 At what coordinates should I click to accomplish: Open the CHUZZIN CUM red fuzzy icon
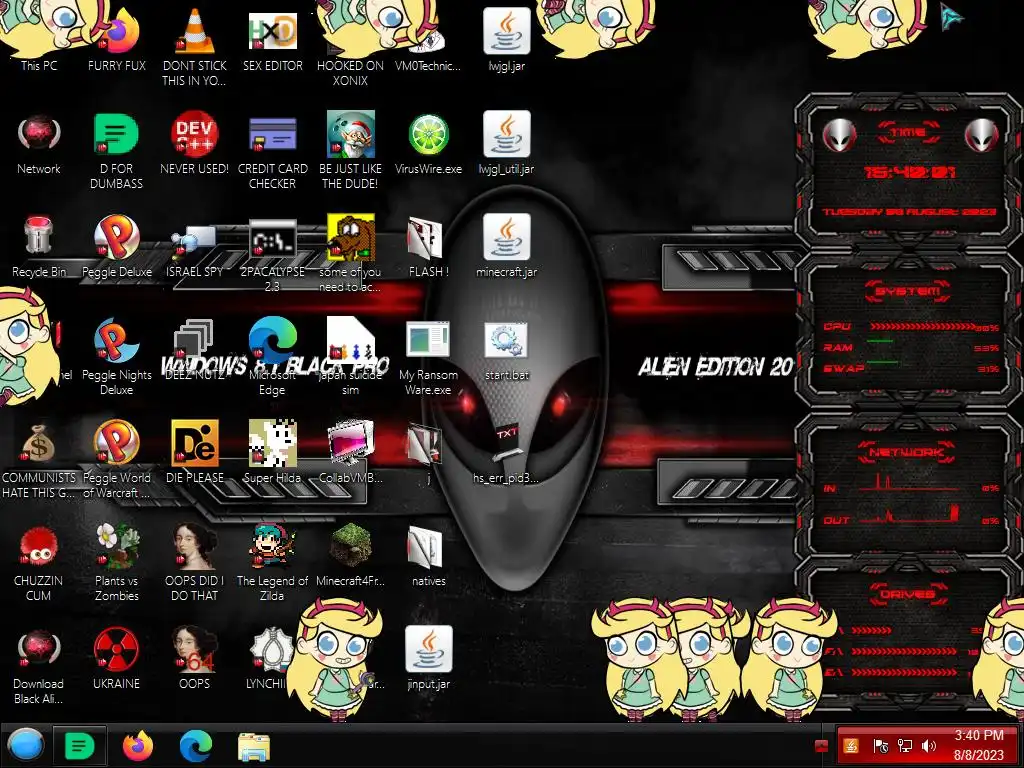pyautogui.click(x=39, y=562)
